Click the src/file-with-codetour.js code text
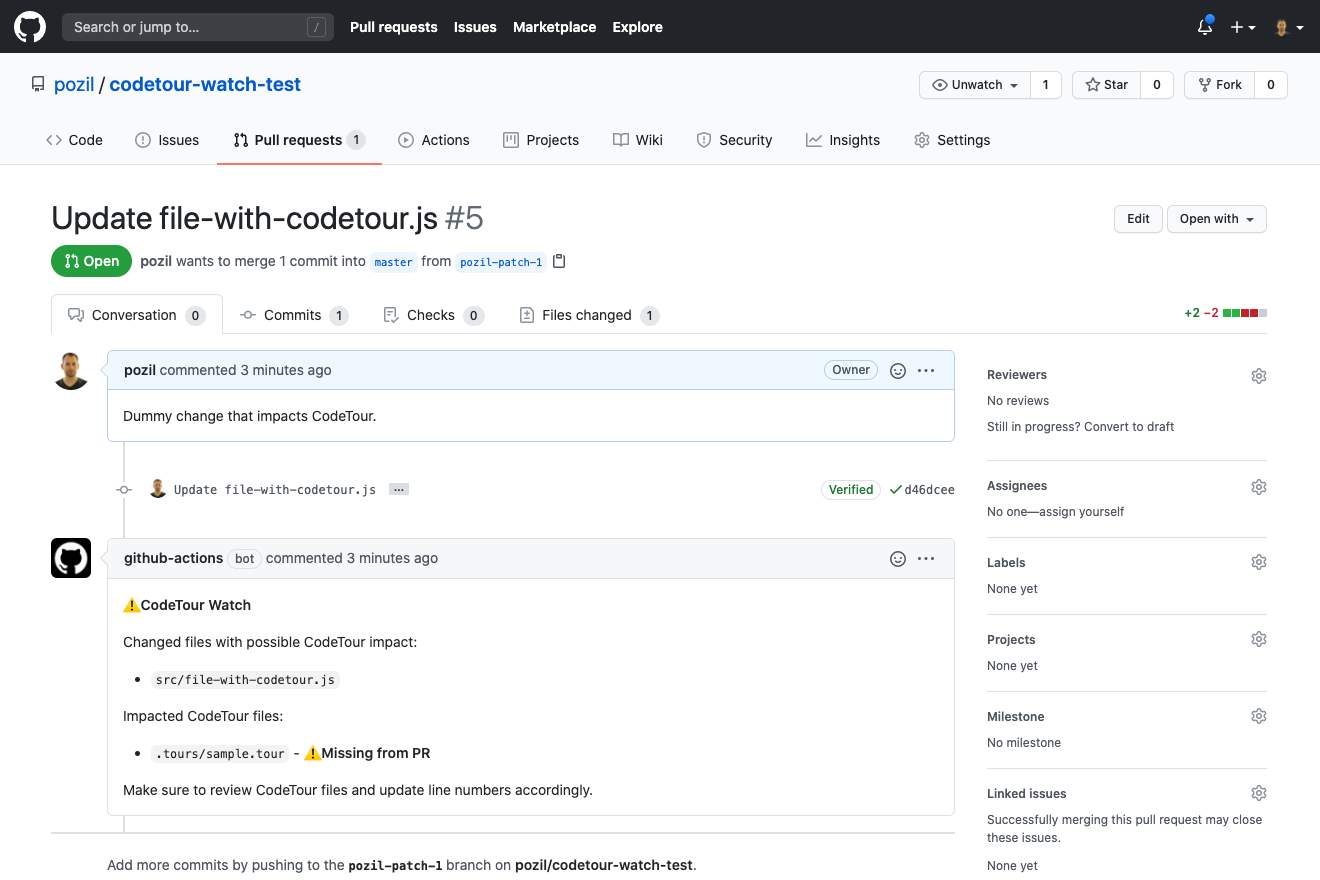The width and height of the screenshot is (1320, 880). [245, 680]
